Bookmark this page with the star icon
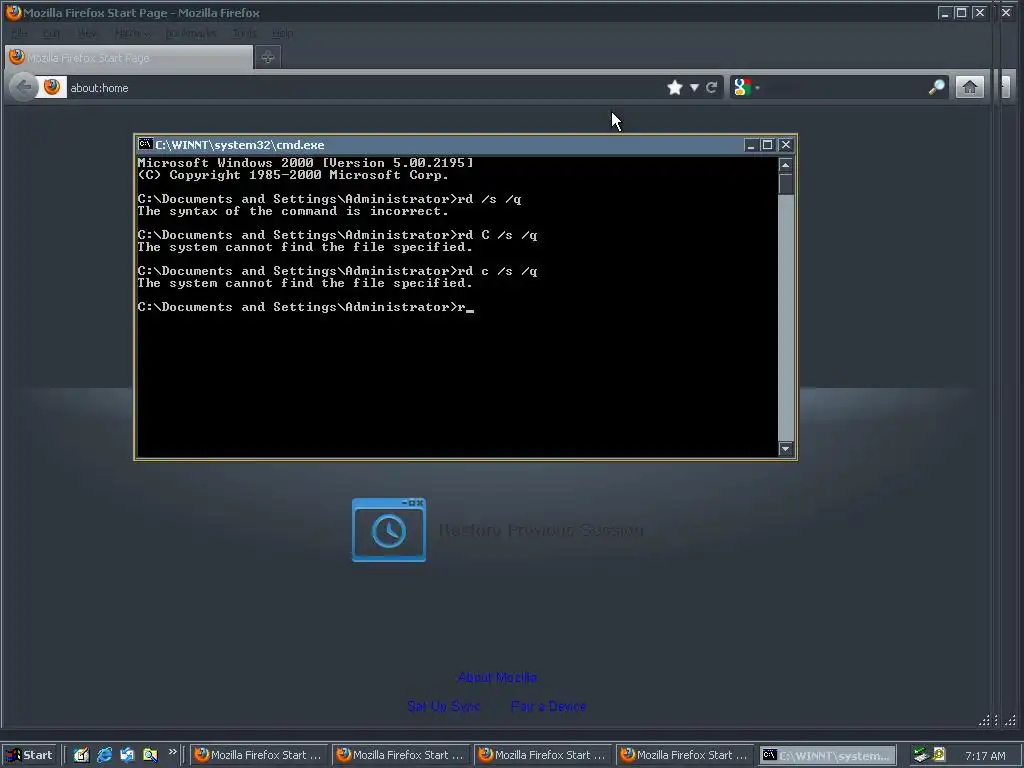 click(675, 88)
